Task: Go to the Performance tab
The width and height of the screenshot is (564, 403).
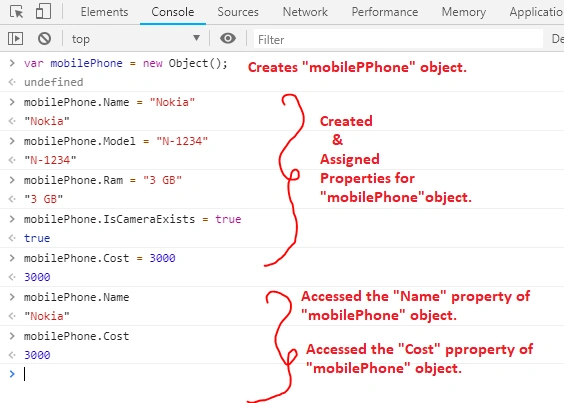Action: pyautogui.click(x=385, y=12)
